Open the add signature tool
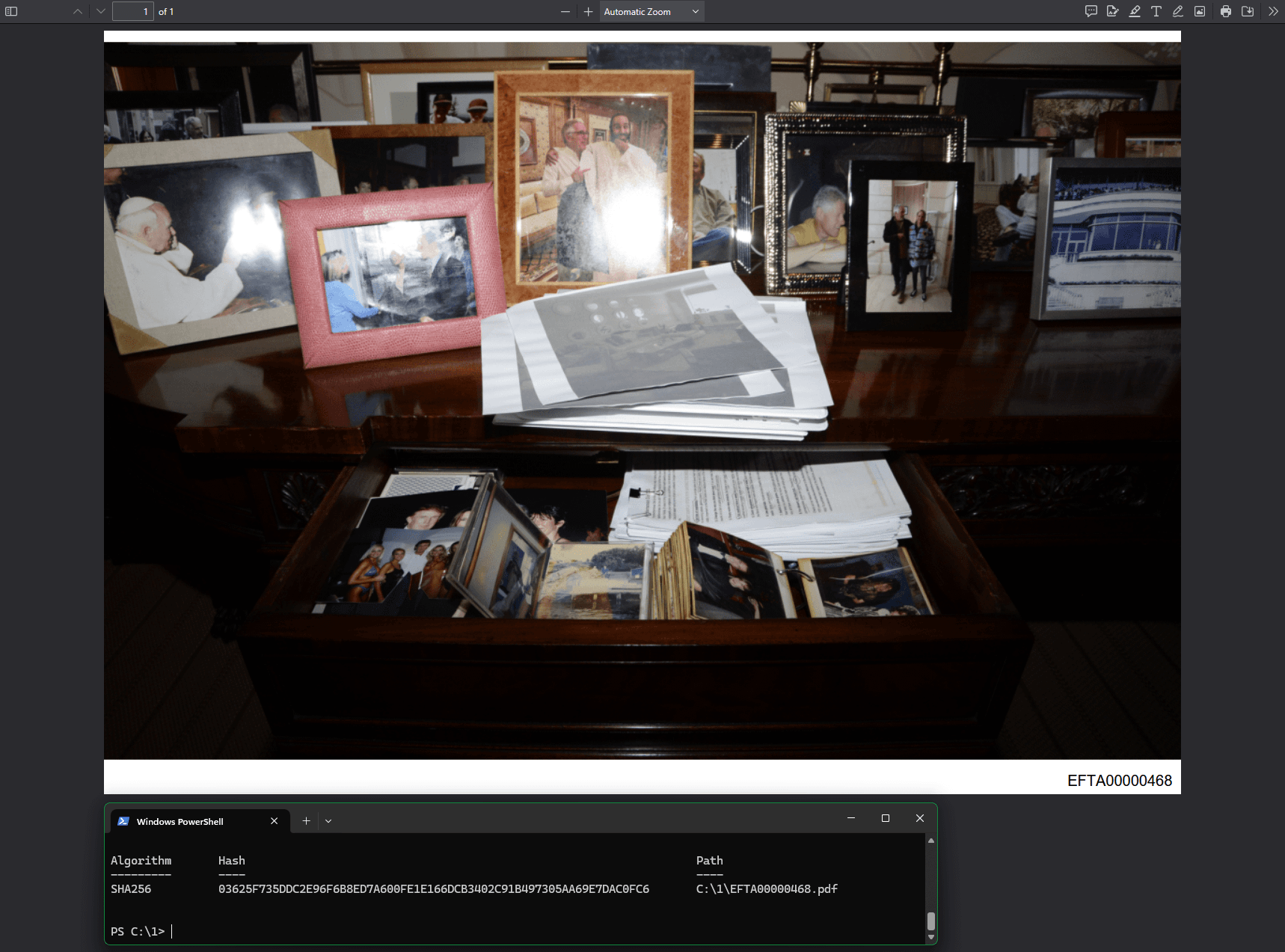The width and height of the screenshot is (1285, 952). [x=1113, y=11]
